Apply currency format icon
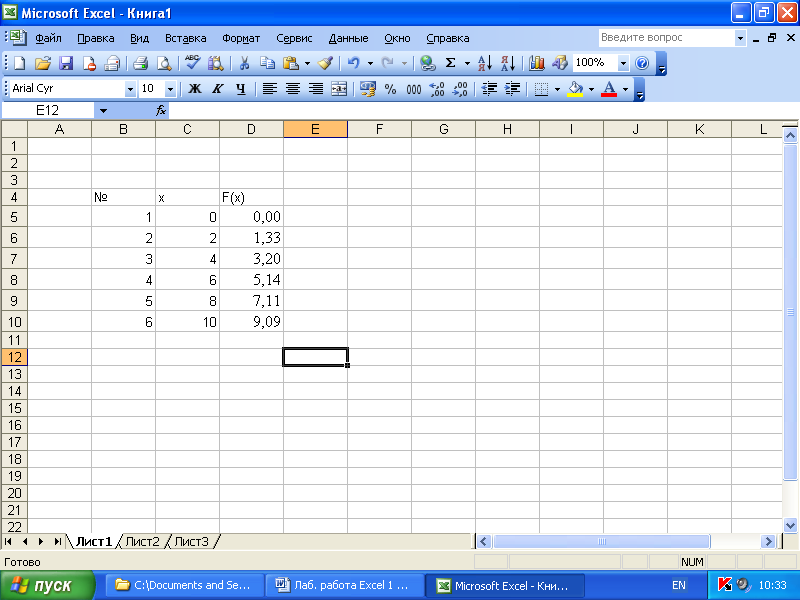 pyautogui.click(x=367, y=89)
